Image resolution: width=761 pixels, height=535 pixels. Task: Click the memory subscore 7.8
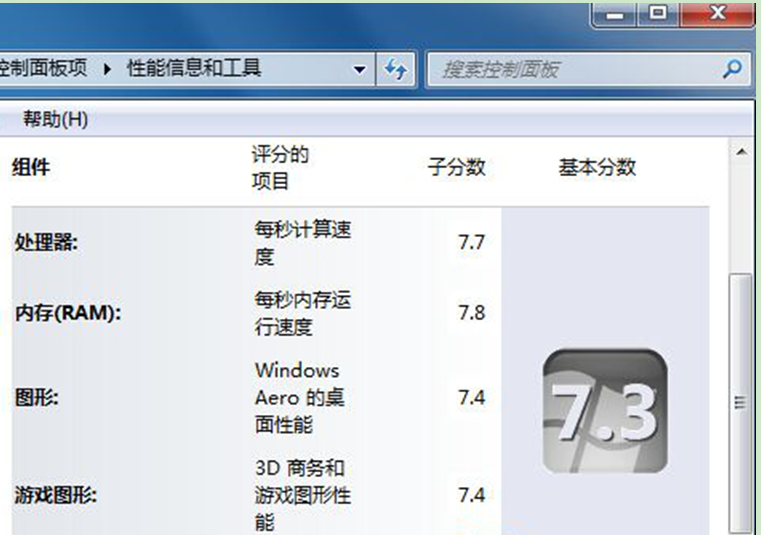click(471, 313)
